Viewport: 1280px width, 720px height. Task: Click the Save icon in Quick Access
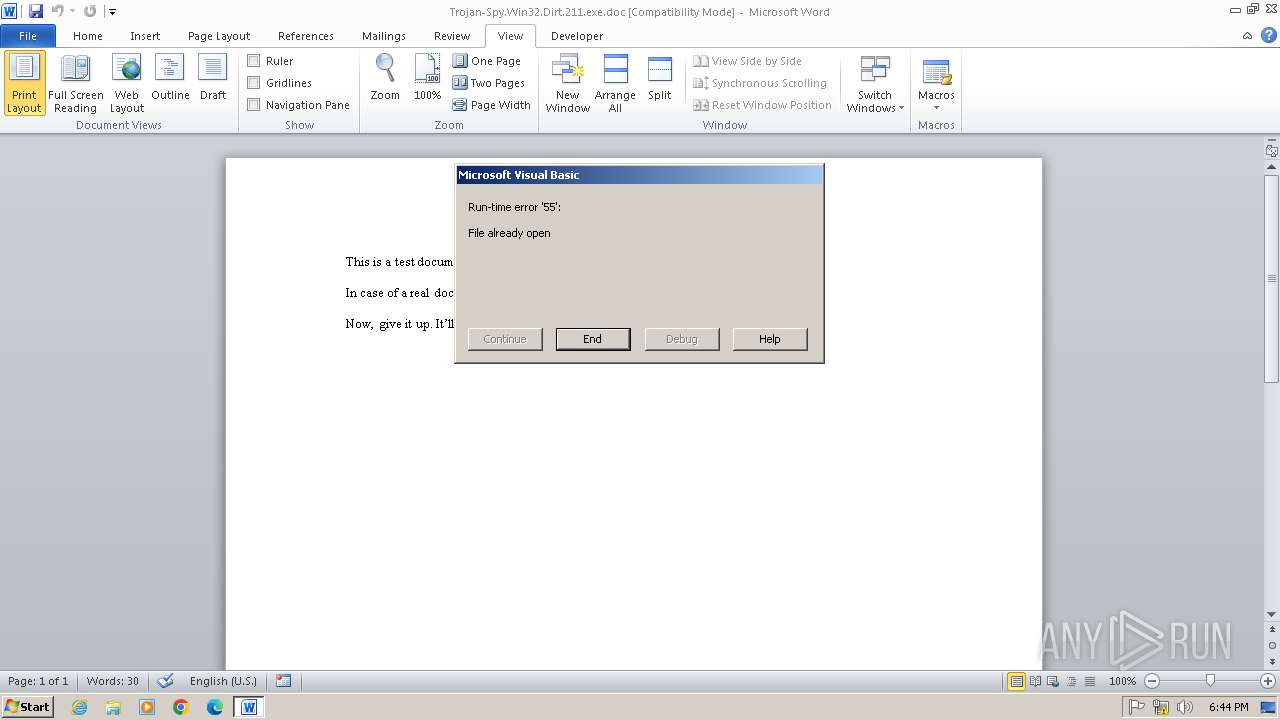pyautogui.click(x=36, y=11)
